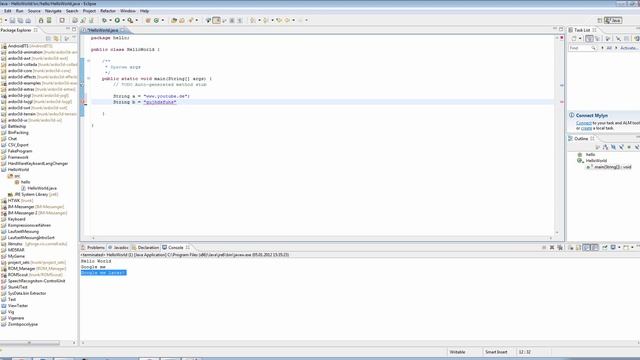Open the New Class dropdown arrow
Viewport: 640px width, 360px height.
[162, 20]
